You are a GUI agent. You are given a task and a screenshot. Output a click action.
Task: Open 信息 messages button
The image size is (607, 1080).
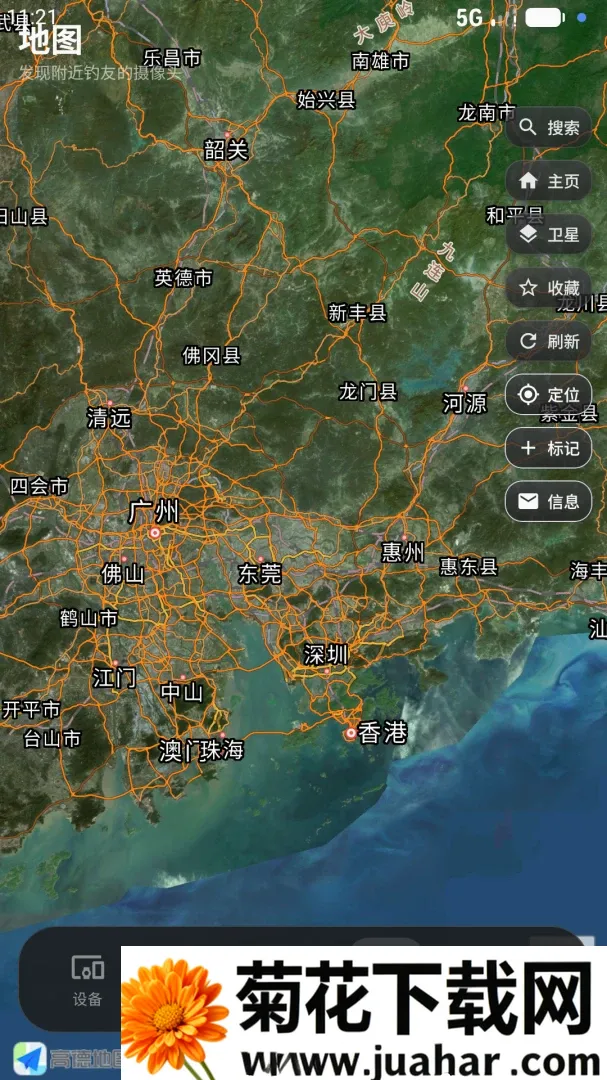pyautogui.click(x=548, y=501)
